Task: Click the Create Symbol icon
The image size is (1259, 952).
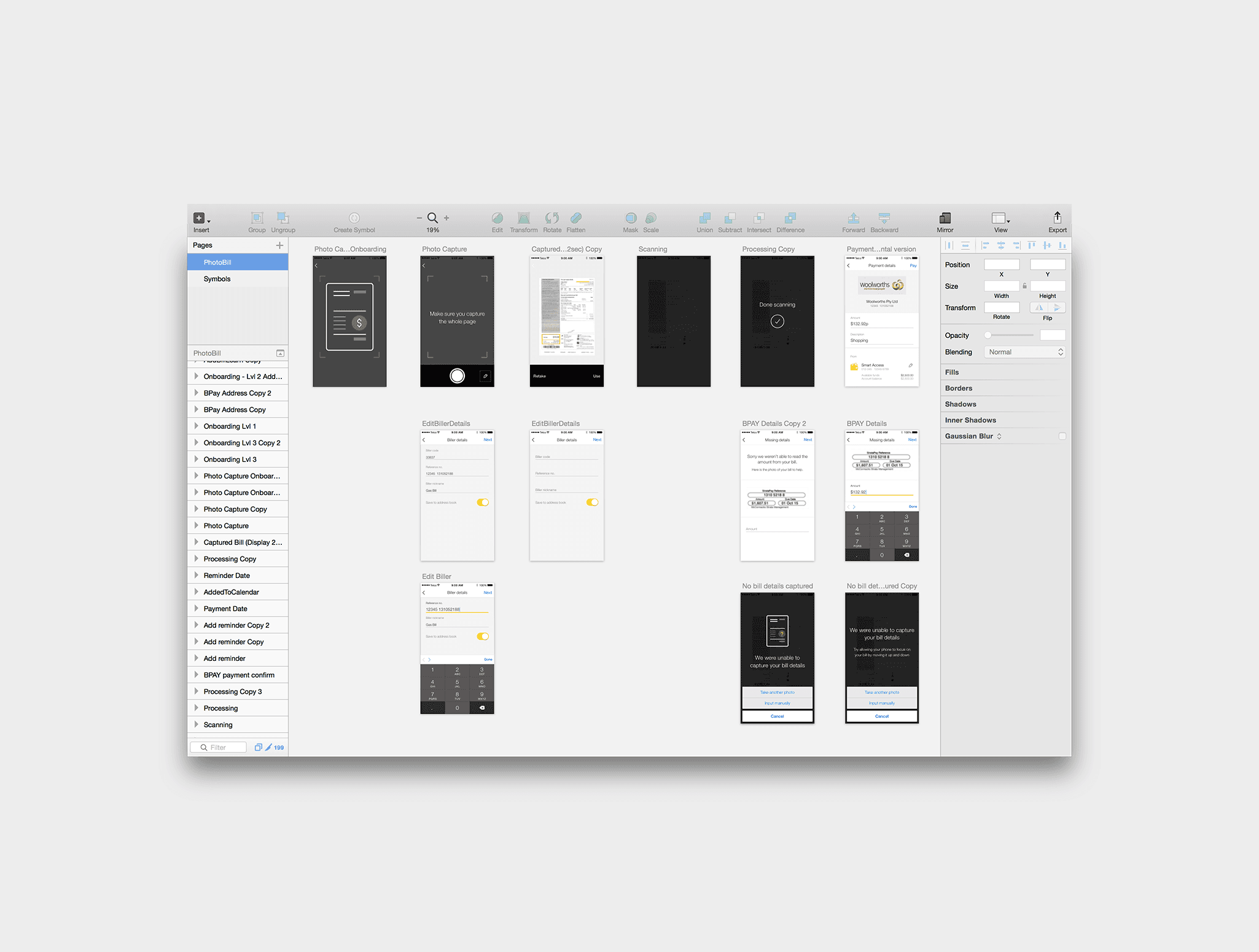Action: click(354, 218)
